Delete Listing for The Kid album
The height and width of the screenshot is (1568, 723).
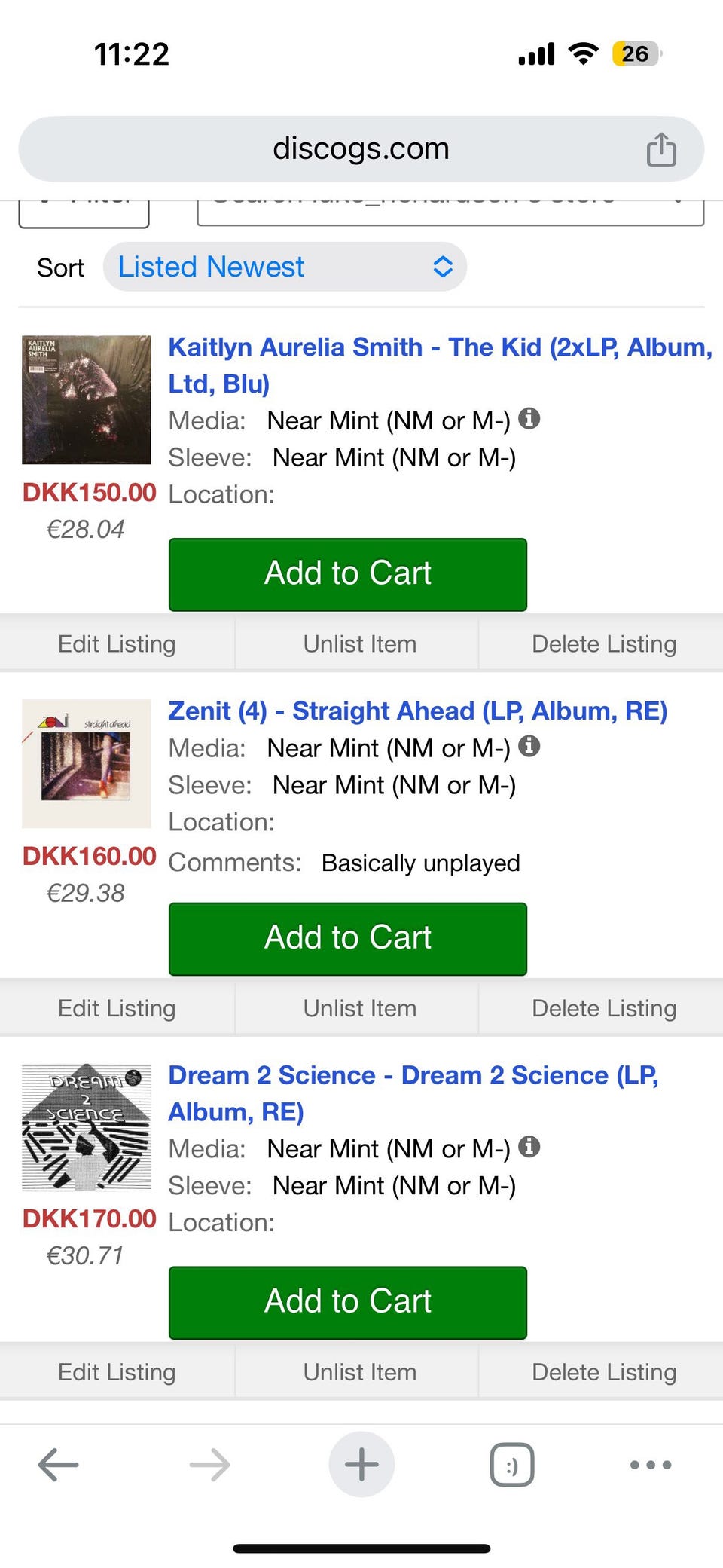603,644
